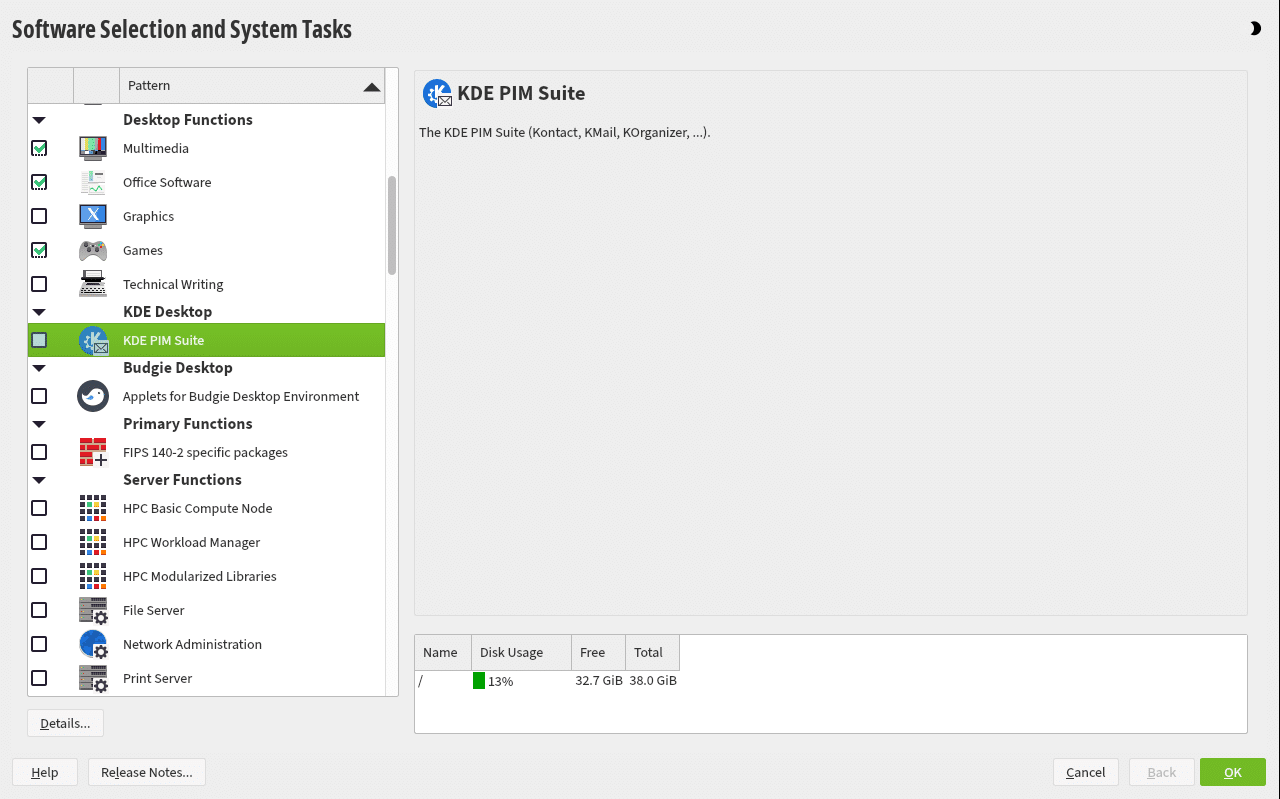Open the Details view
Viewport: 1280px width, 799px height.
tap(65, 723)
